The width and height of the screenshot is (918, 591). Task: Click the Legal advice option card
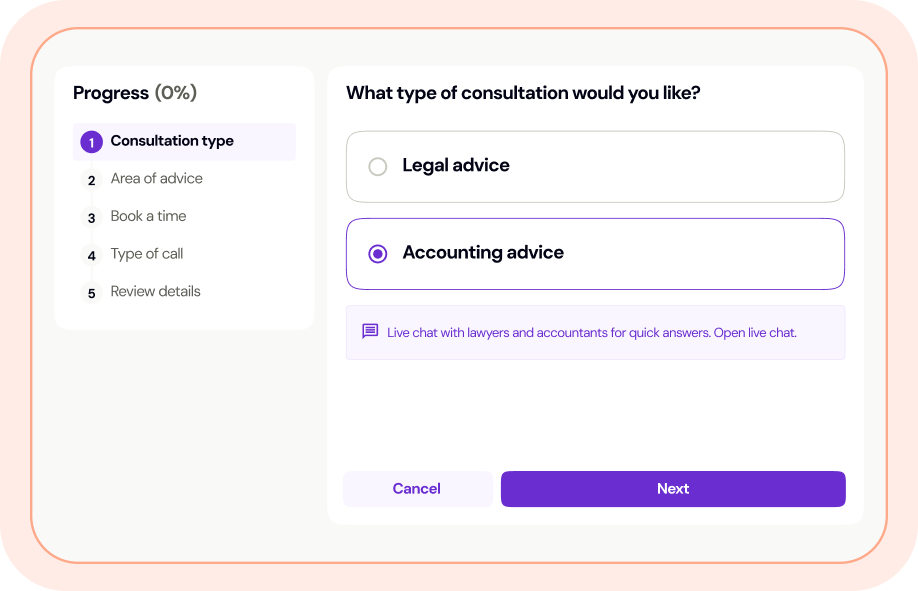tap(595, 167)
